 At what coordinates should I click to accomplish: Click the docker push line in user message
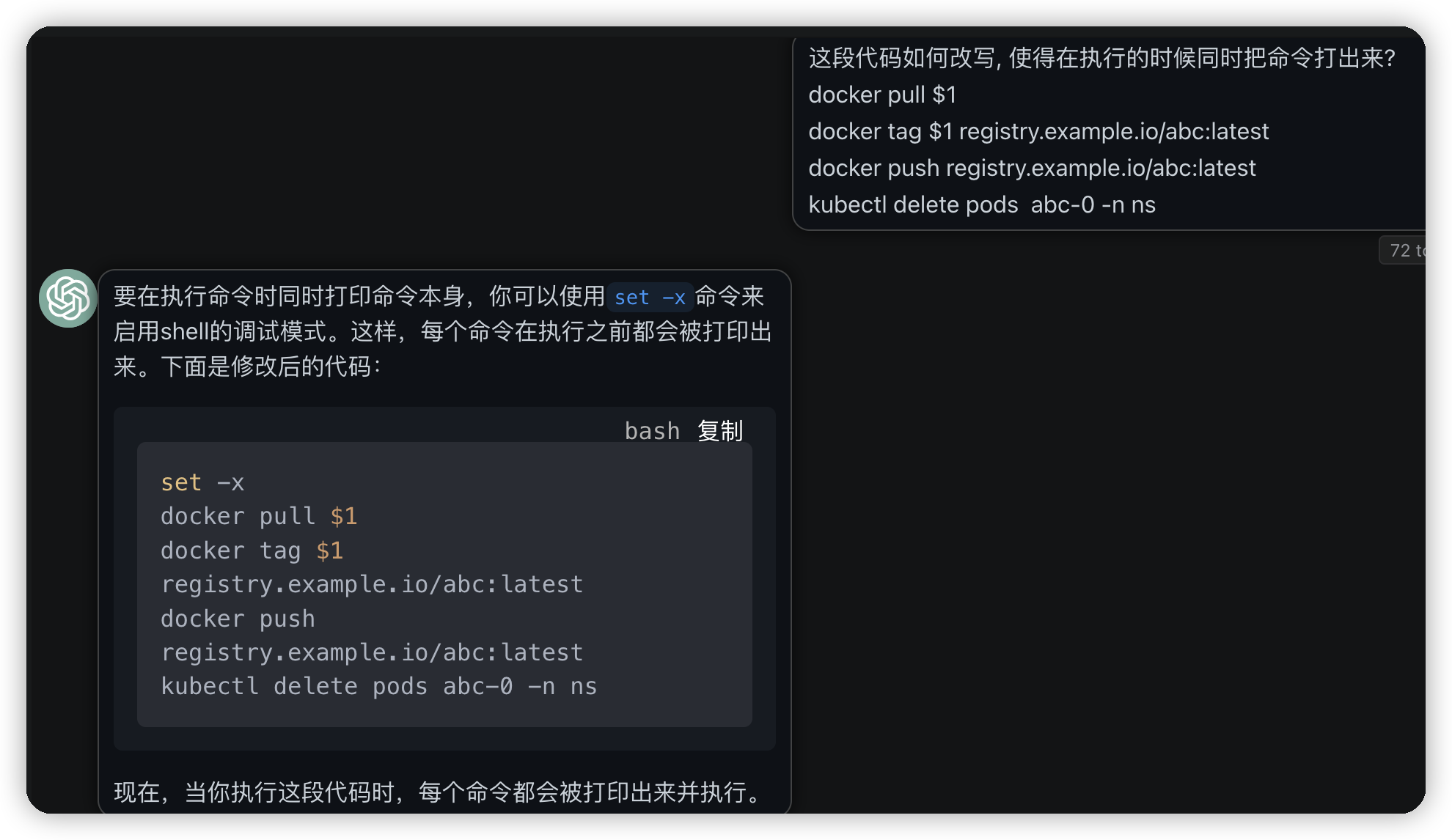[x=1032, y=168]
